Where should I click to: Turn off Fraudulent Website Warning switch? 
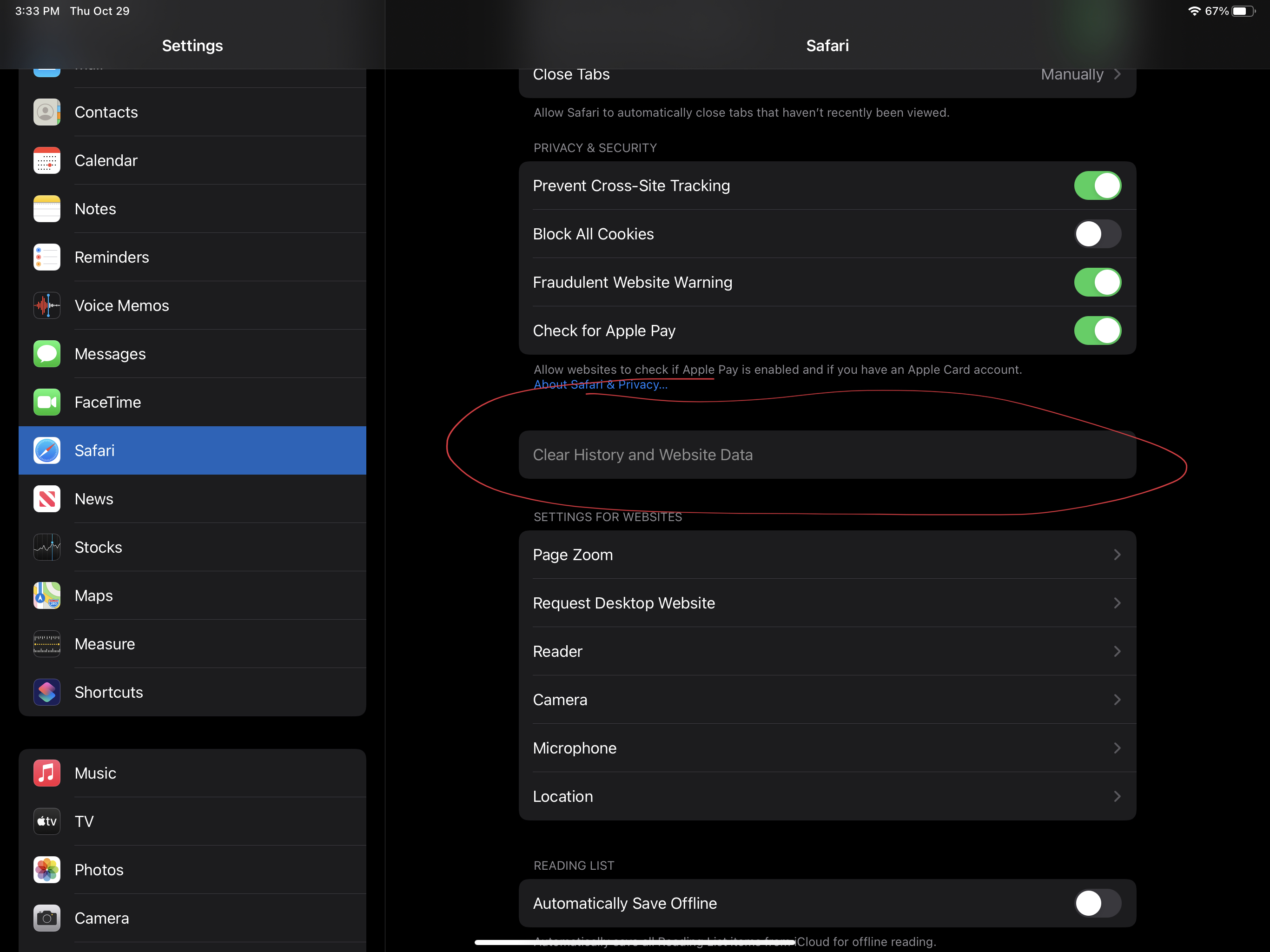[x=1097, y=282]
